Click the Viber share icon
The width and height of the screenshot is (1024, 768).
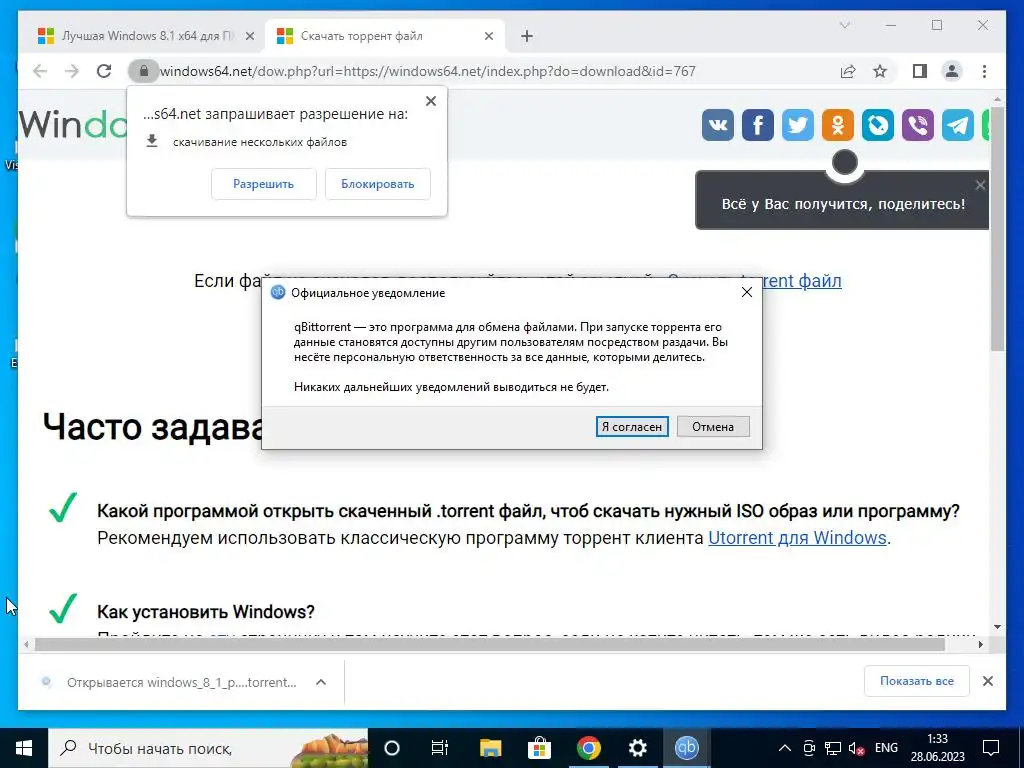918,125
